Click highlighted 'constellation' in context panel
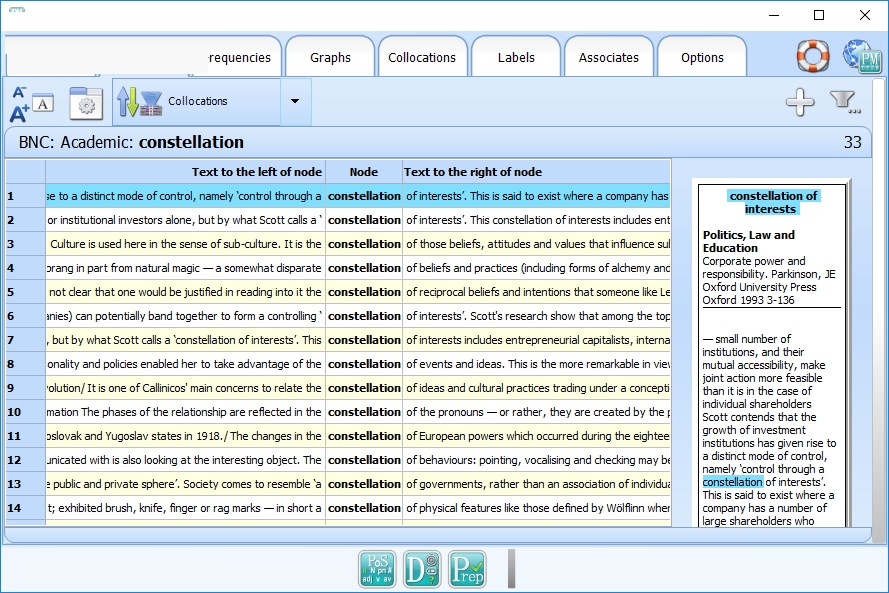The width and height of the screenshot is (889, 593). point(732,482)
